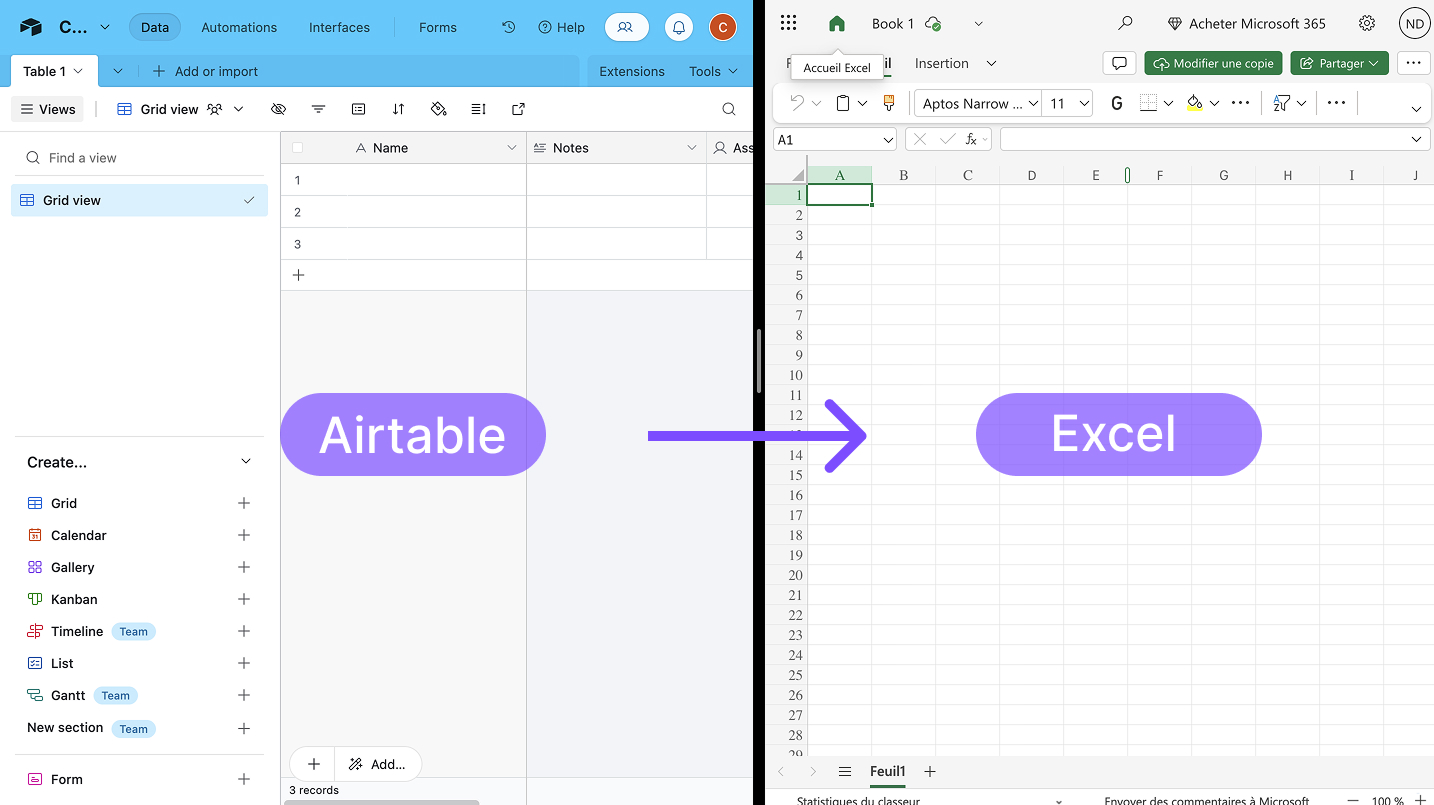Click the Airtable search magnifier icon

coord(729,109)
